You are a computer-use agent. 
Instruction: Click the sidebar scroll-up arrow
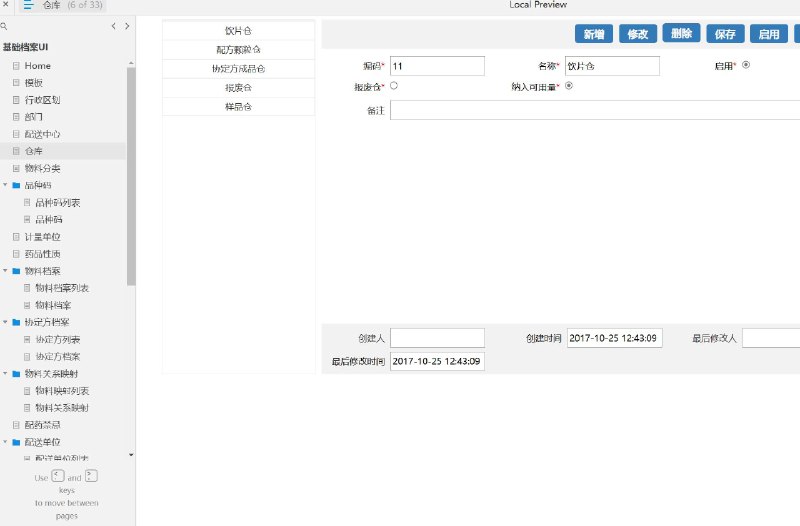tap(131, 63)
